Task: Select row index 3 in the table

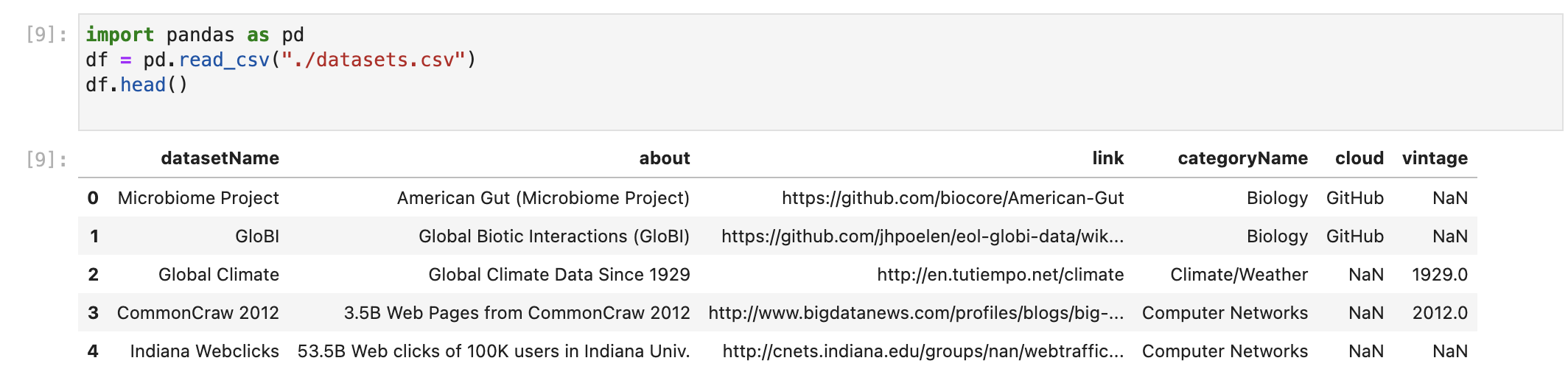Action: point(93,313)
